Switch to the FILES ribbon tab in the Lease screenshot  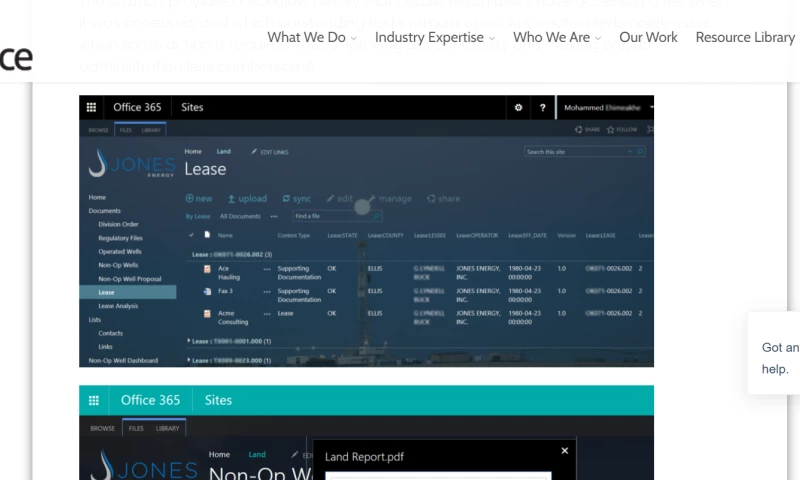pyautogui.click(x=126, y=130)
